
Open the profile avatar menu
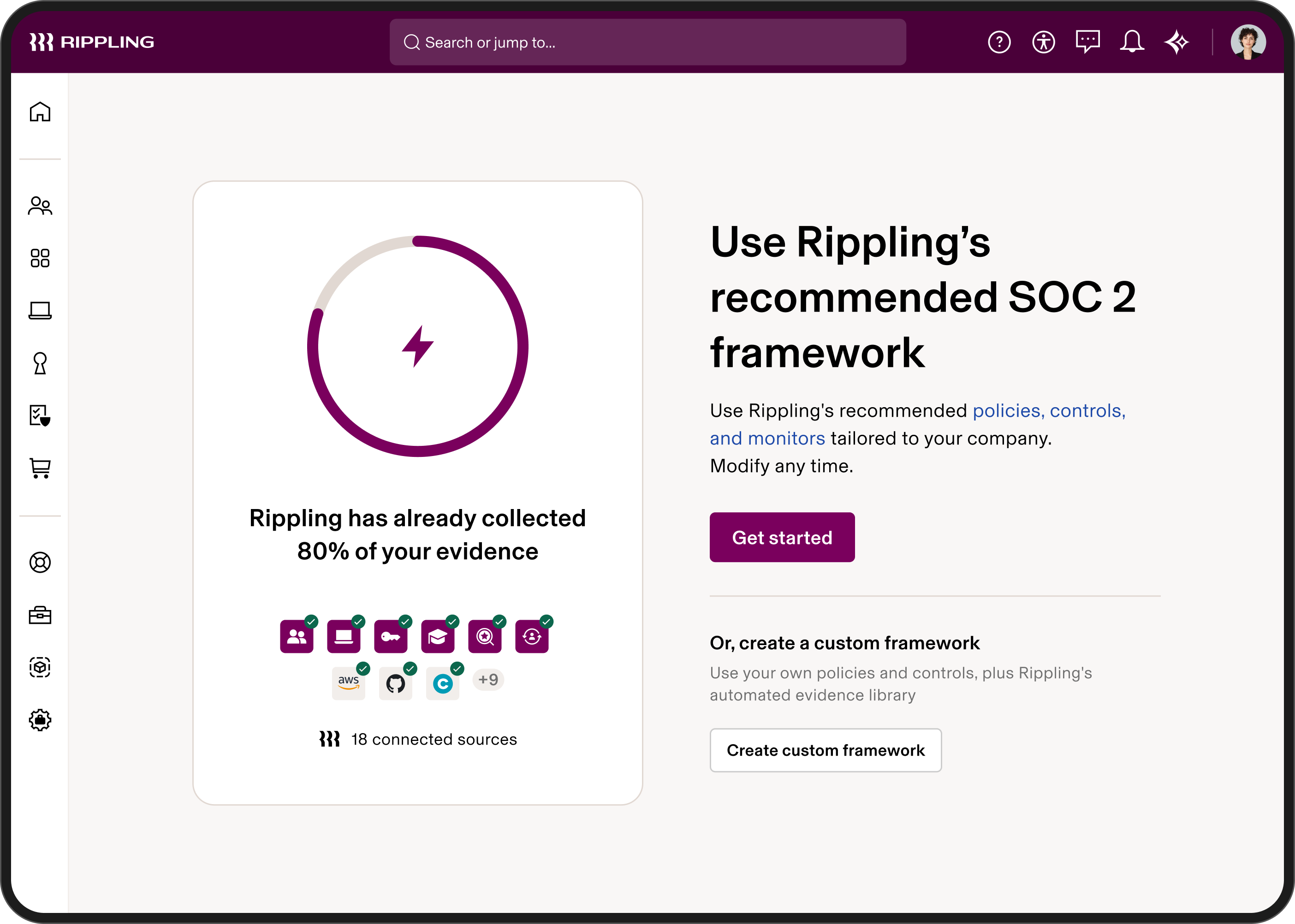(x=1248, y=41)
